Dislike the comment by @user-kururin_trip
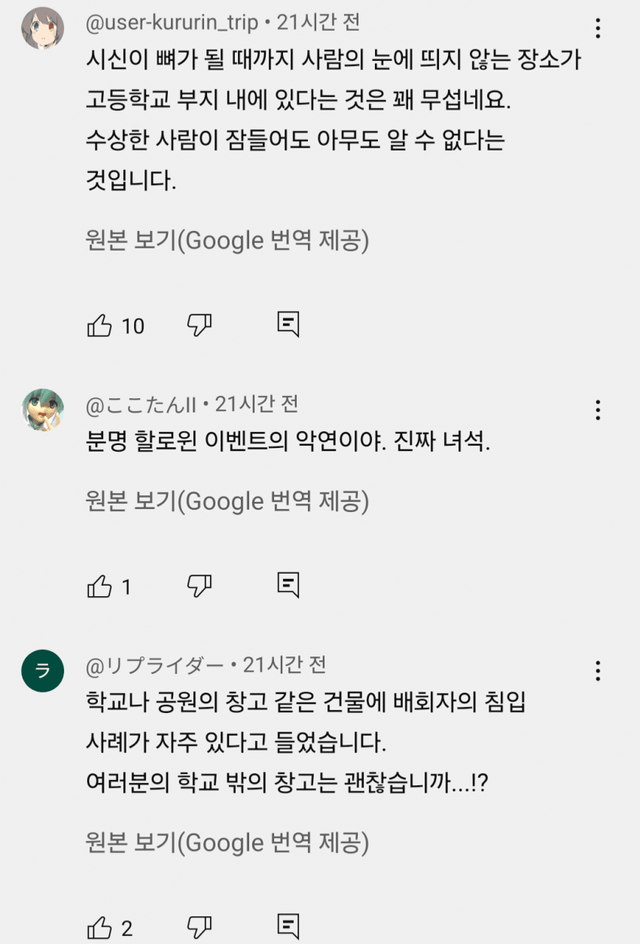 (x=199, y=325)
